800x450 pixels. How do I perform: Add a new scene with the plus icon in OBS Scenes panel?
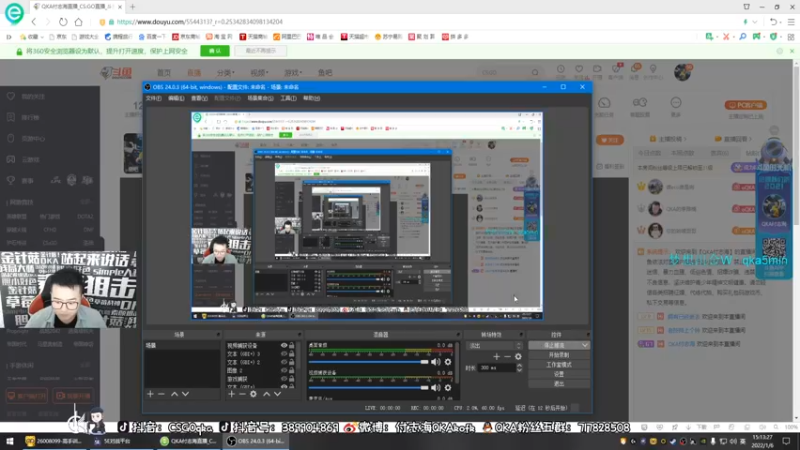tap(150, 394)
